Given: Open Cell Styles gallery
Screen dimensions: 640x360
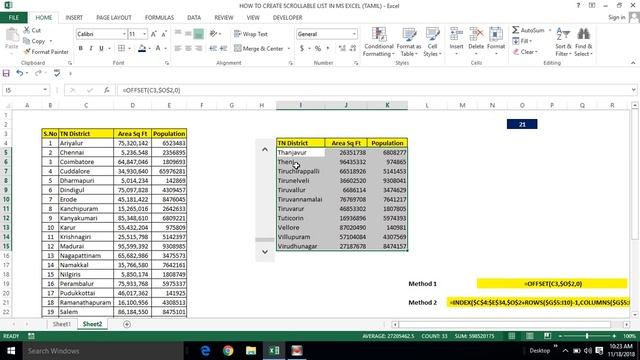Looking at the screenshot, I should 432,42.
